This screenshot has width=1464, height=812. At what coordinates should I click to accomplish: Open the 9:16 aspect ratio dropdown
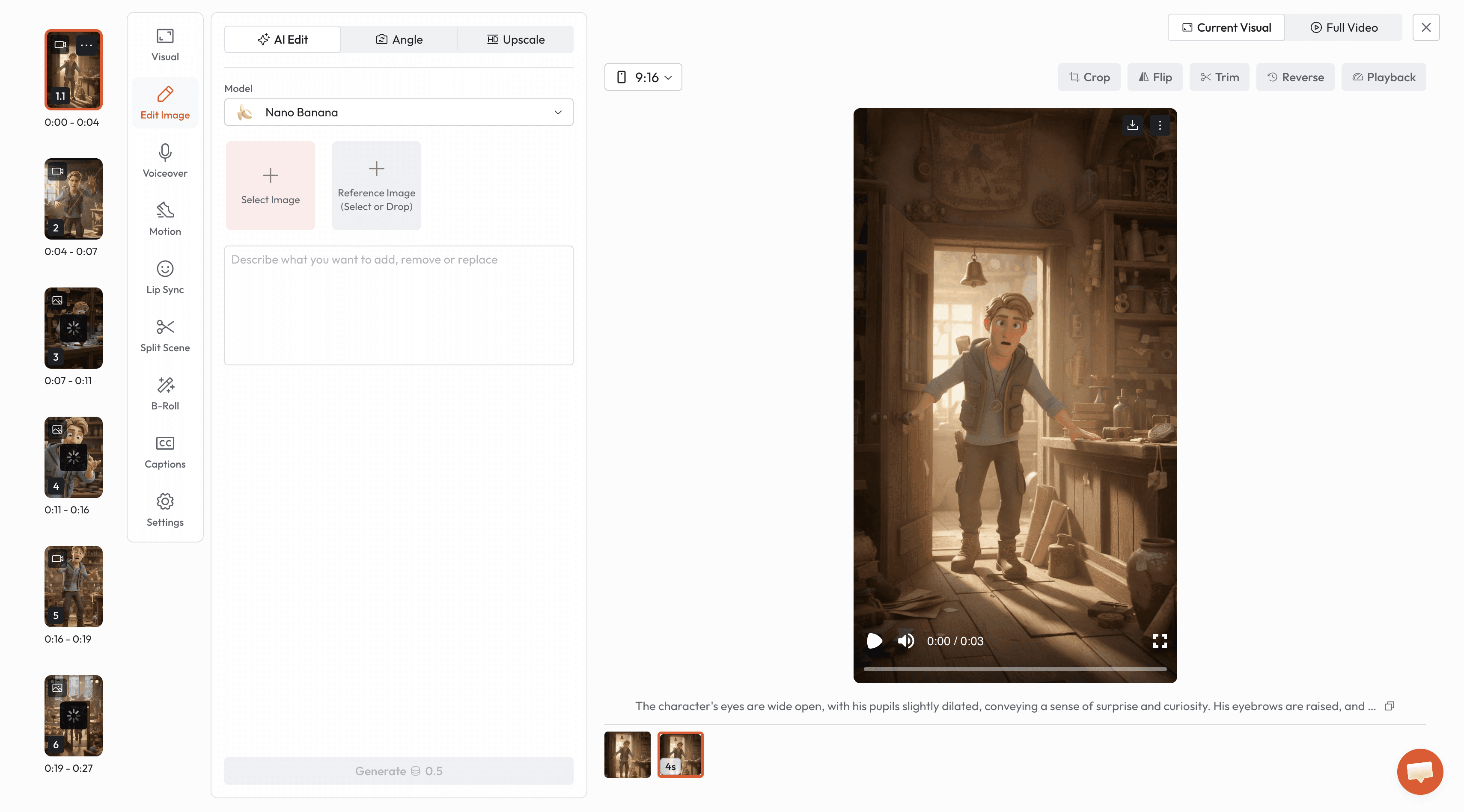pyautogui.click(x=643, y=77)
